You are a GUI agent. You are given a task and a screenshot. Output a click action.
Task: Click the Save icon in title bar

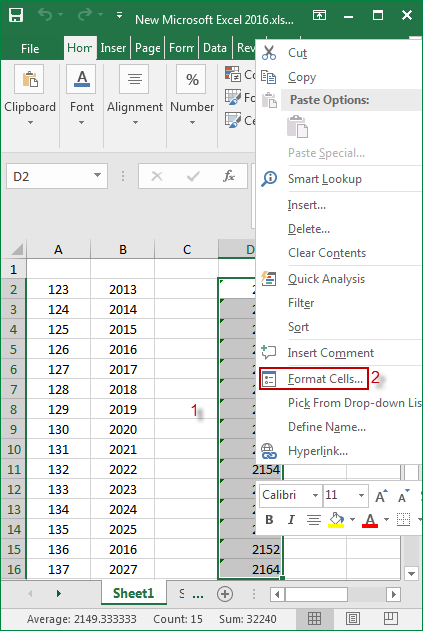point(16,16)
